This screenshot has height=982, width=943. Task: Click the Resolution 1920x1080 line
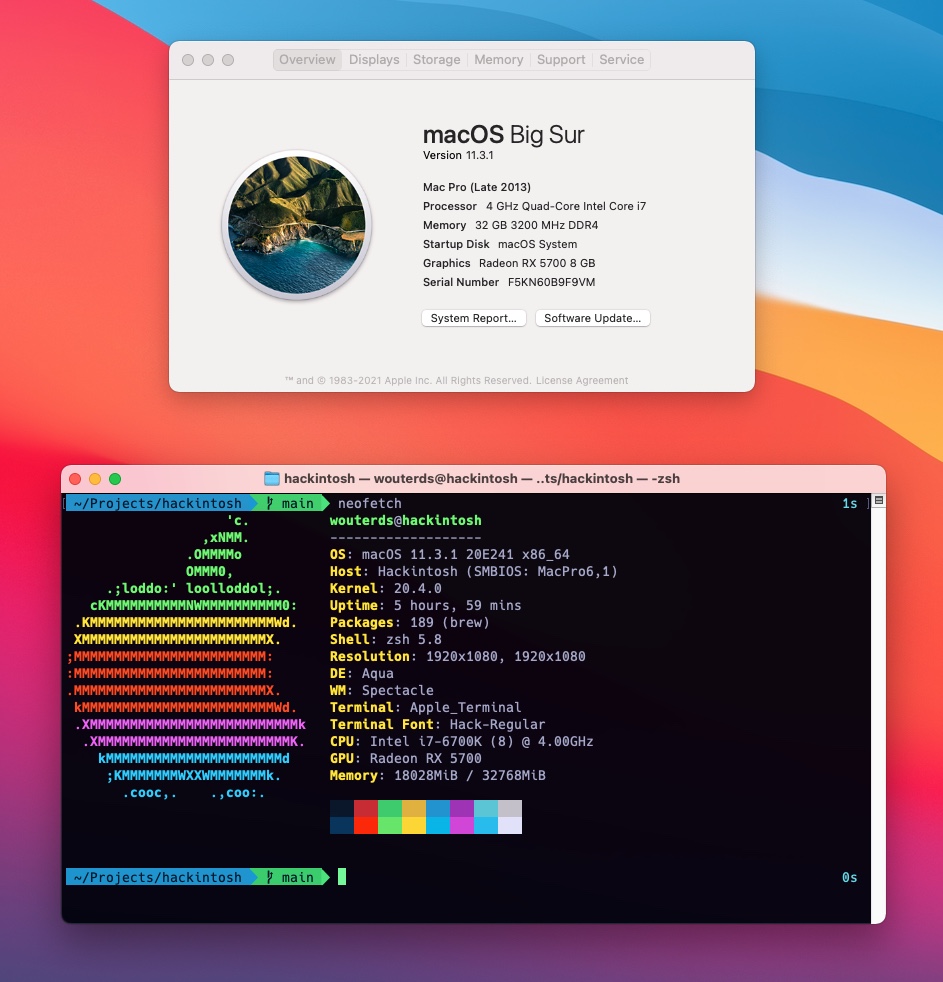point(458,656)
